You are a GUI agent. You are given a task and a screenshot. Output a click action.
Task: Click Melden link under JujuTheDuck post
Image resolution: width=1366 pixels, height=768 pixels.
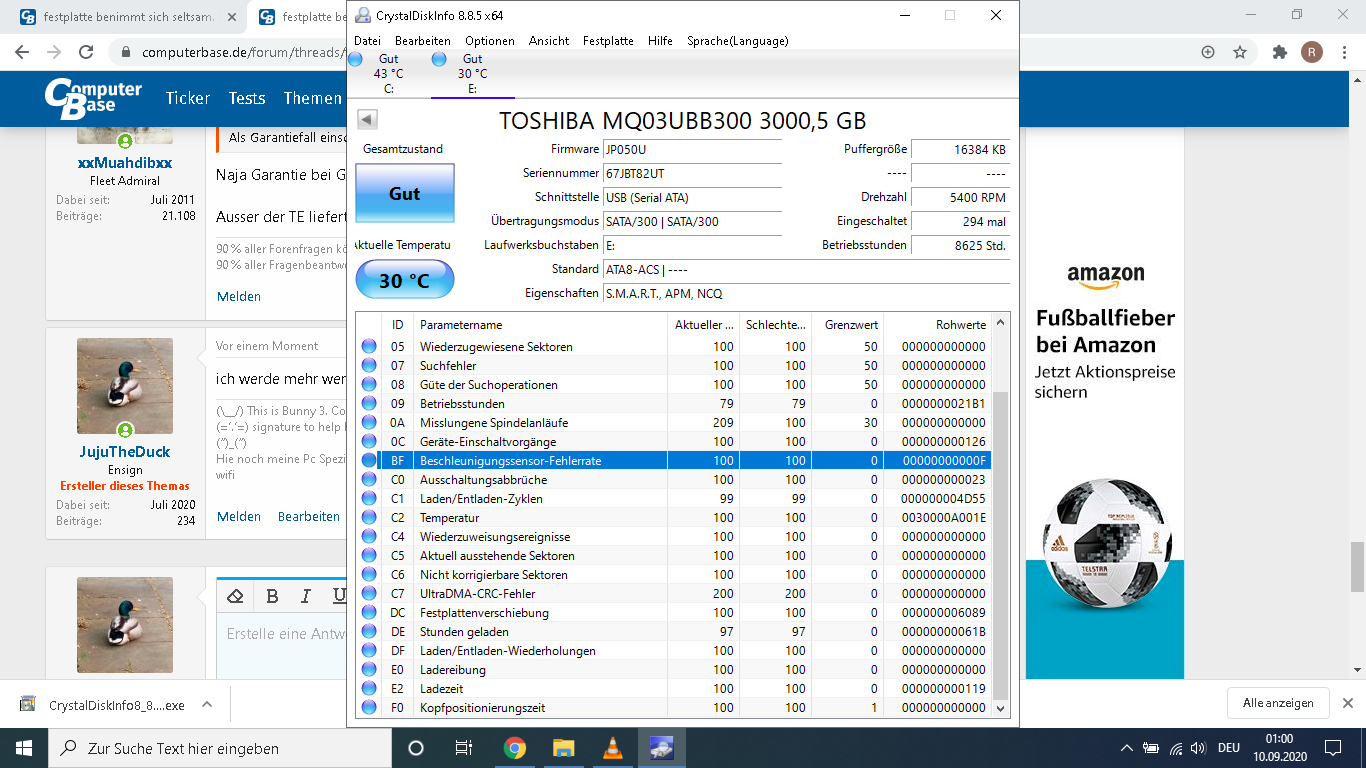click(x=239, y=516)
